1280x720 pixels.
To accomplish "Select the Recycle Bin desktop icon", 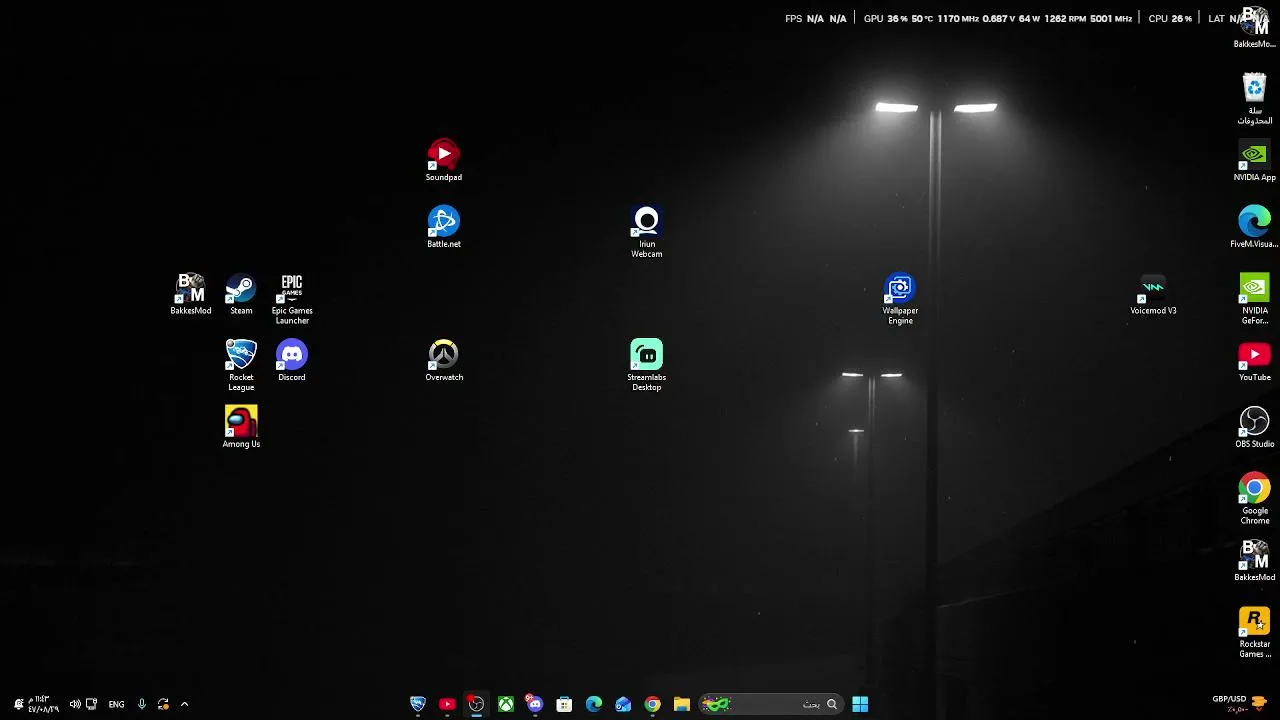I will click(1255, 99).
